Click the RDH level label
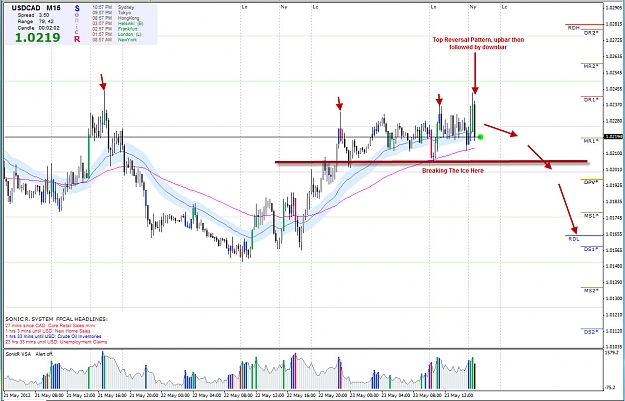The height and width of the screenshot is (401, 625). point(574,28)
